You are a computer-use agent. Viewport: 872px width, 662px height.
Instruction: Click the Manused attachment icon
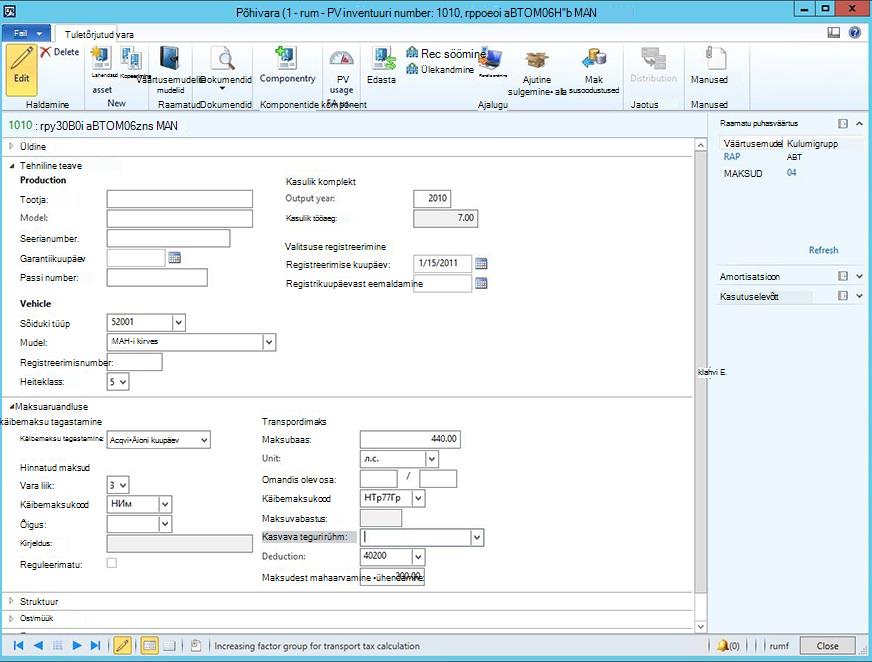coord(714,58)
